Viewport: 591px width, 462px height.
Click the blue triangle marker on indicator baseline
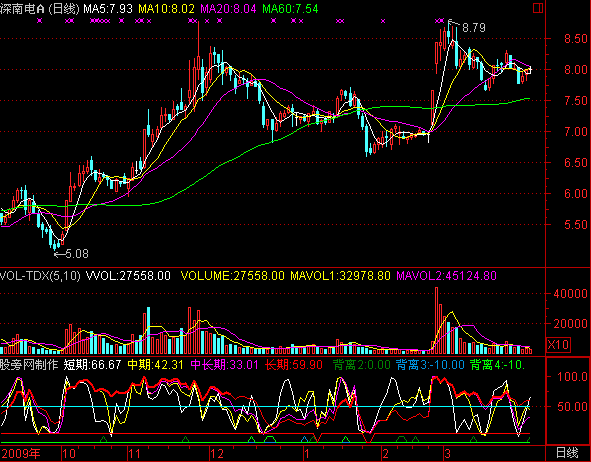[x=305, y=439]
